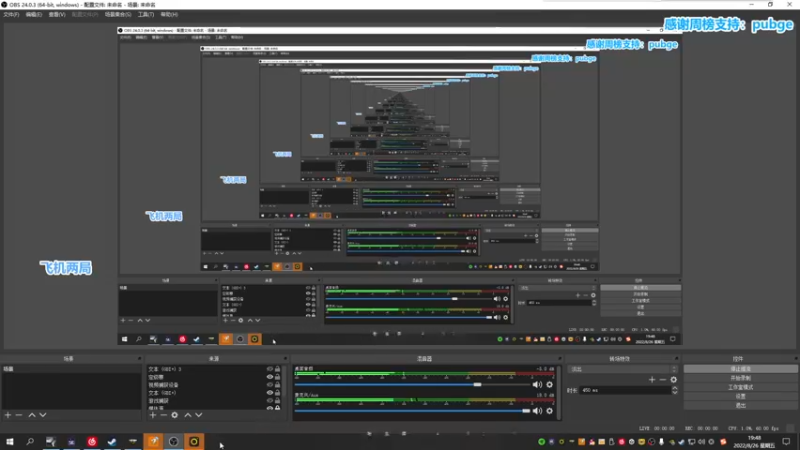Toggle visibility of 视频捕获设备 source

[270, 385]
